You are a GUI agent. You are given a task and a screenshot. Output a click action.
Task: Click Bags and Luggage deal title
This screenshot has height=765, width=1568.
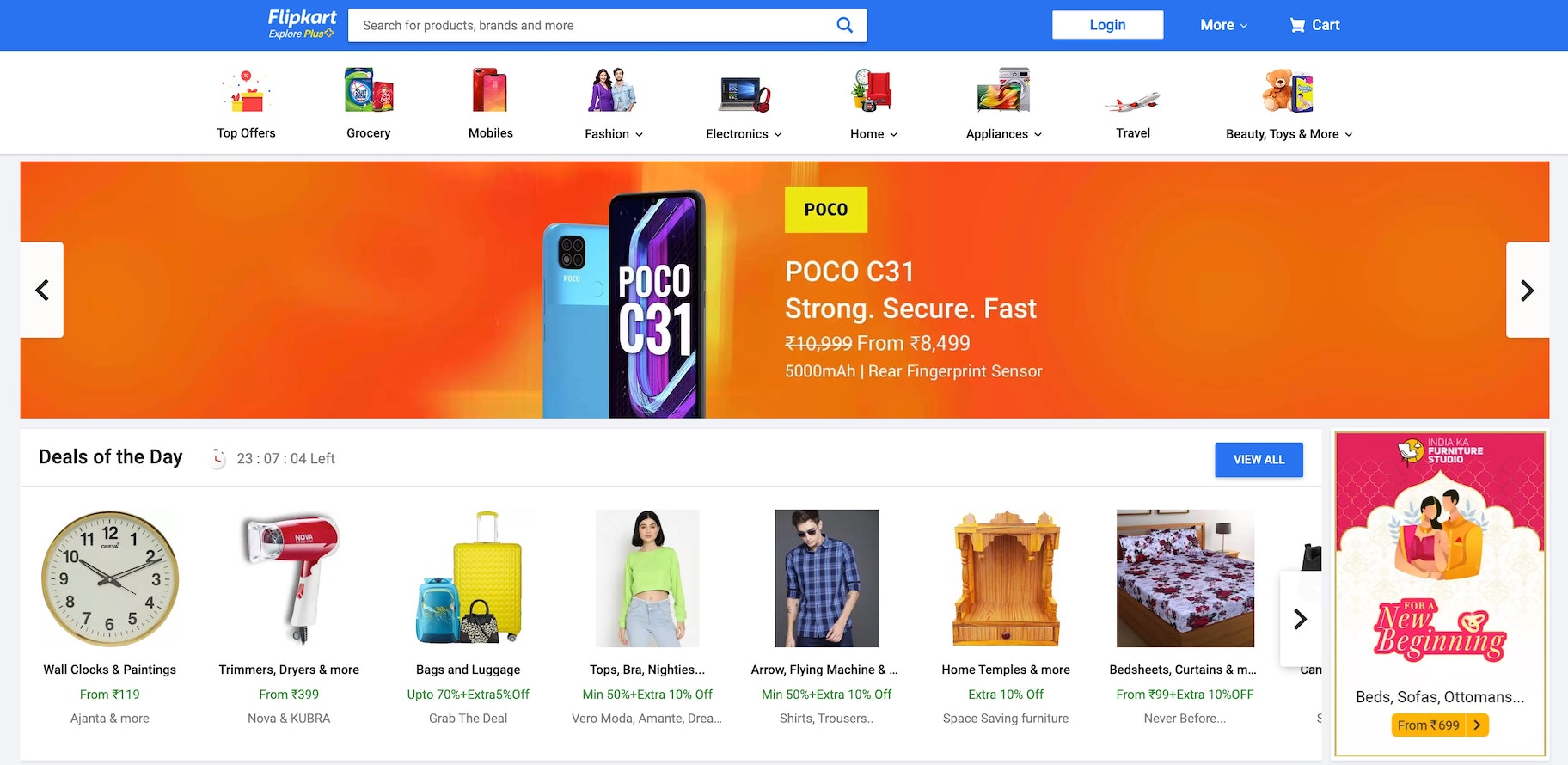469,670
